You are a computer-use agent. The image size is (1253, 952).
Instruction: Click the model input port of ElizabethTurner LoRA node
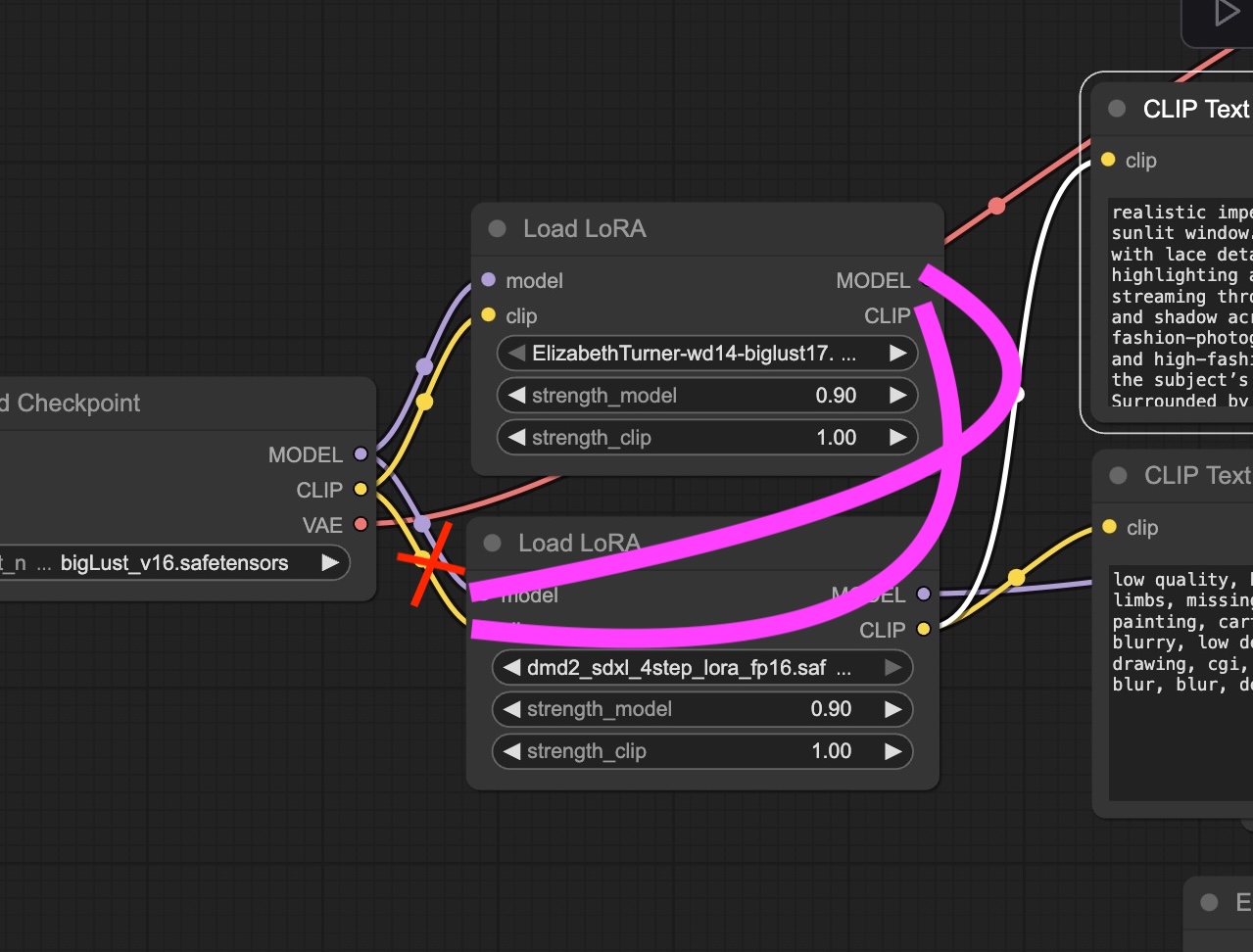click(489, 280)
